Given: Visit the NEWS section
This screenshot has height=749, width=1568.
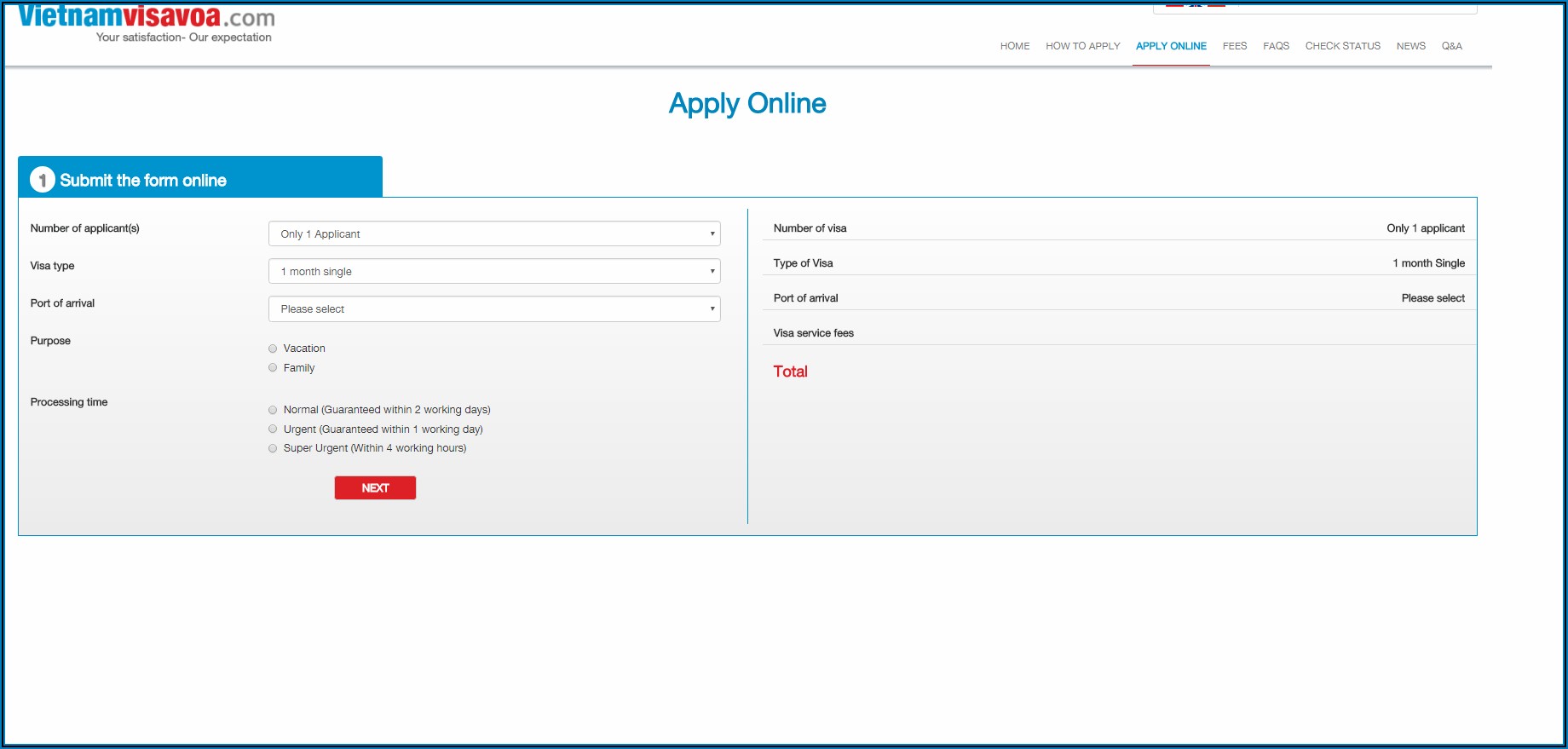Looking at the screenshot, I should 1410,46.
